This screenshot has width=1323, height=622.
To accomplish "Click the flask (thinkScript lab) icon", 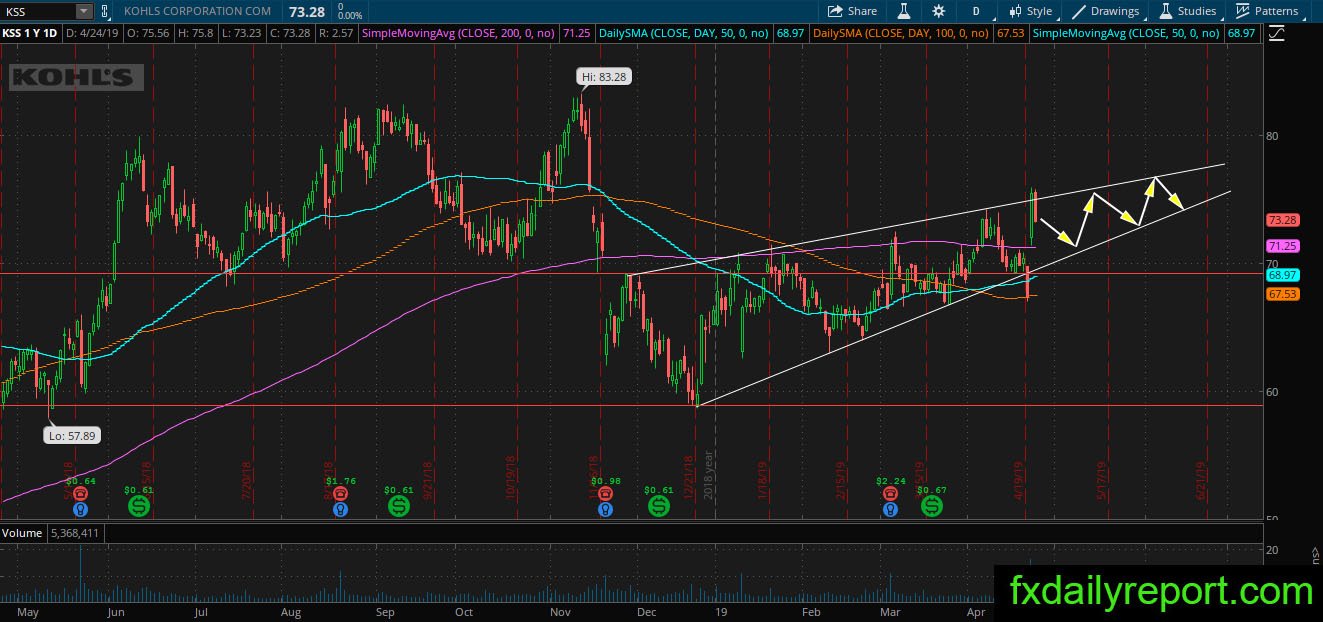I will click(903, 11).
